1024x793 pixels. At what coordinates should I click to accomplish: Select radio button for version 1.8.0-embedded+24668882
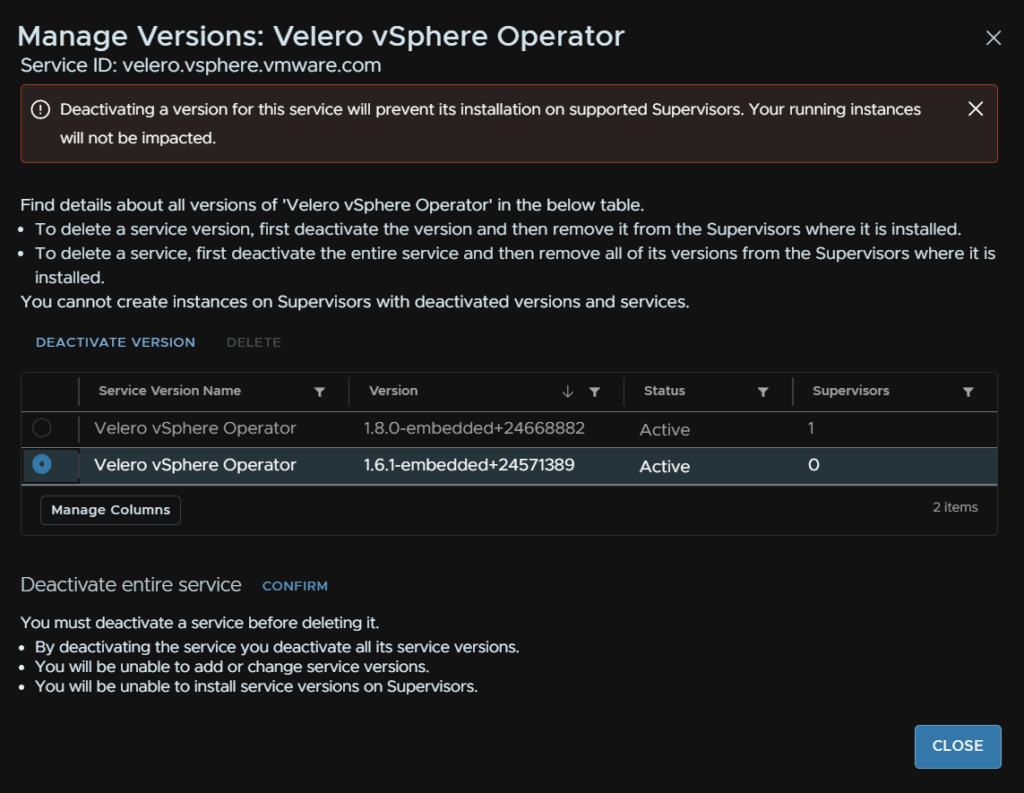(42, 428)
